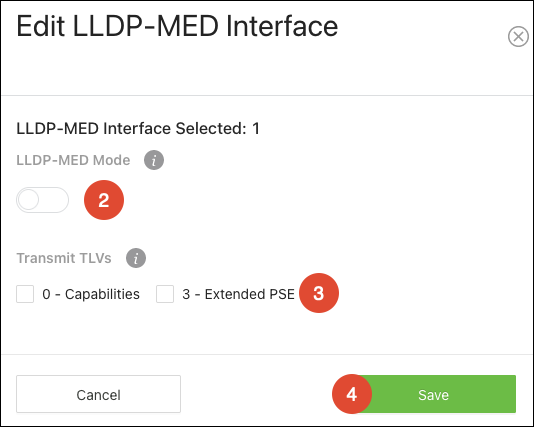Select the '0 - Capabilities' label text
Image resolution: width=534 pixels, height=427 pixels.
(x=91, y=294)
